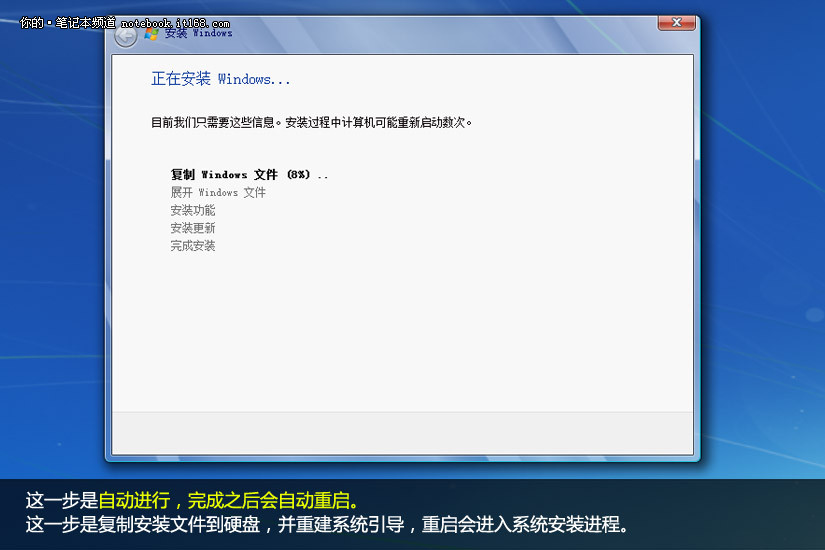Click the 目前我们只需要这些信息 description line

(x=311, y=123)
